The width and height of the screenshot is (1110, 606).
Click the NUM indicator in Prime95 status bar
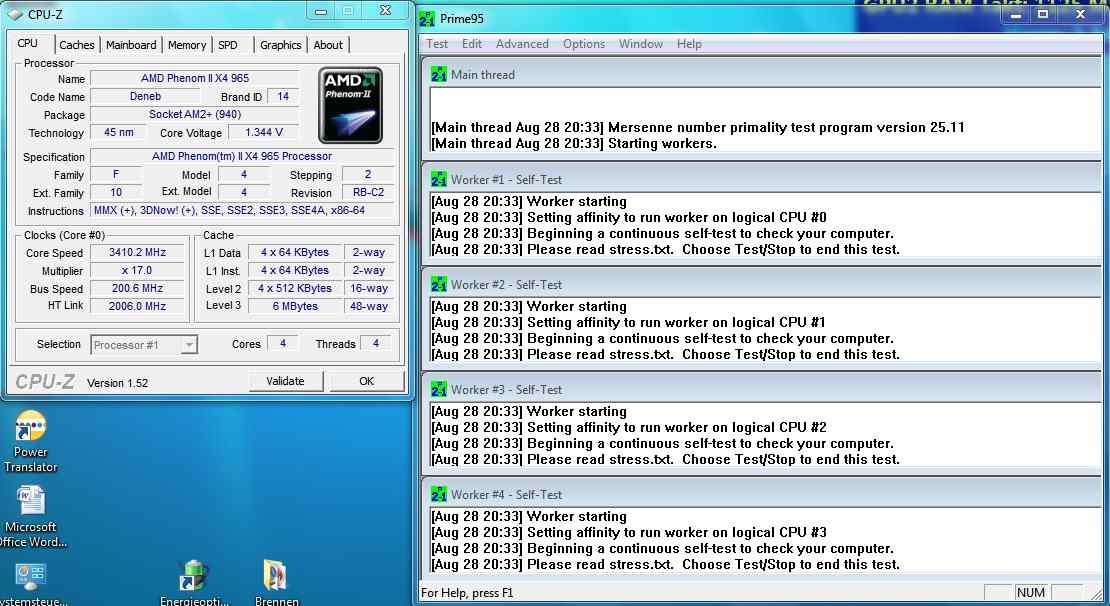[x=1031, y=593]
